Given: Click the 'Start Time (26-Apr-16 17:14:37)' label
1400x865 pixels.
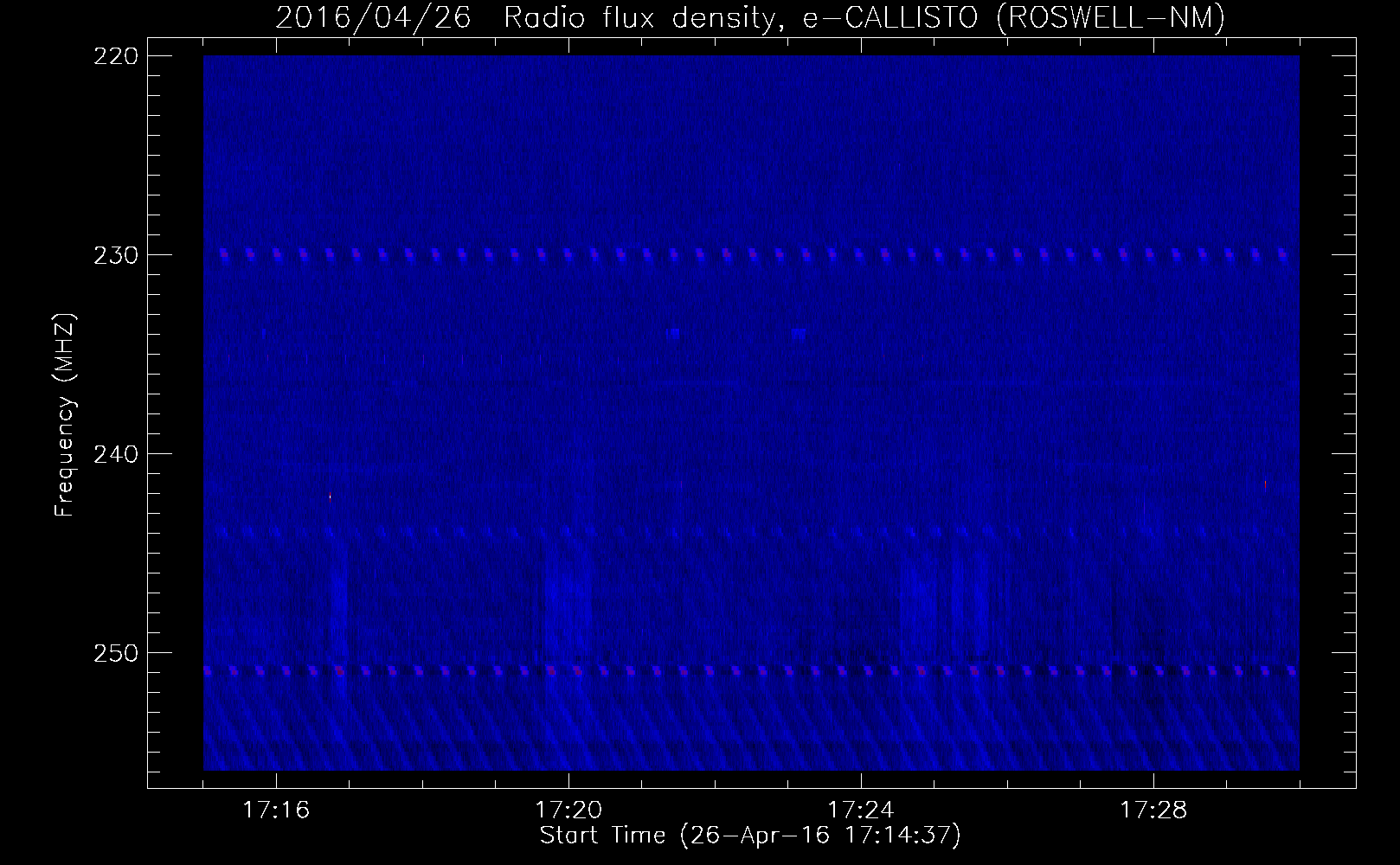Looking at the screenshot, I should 750,836.
